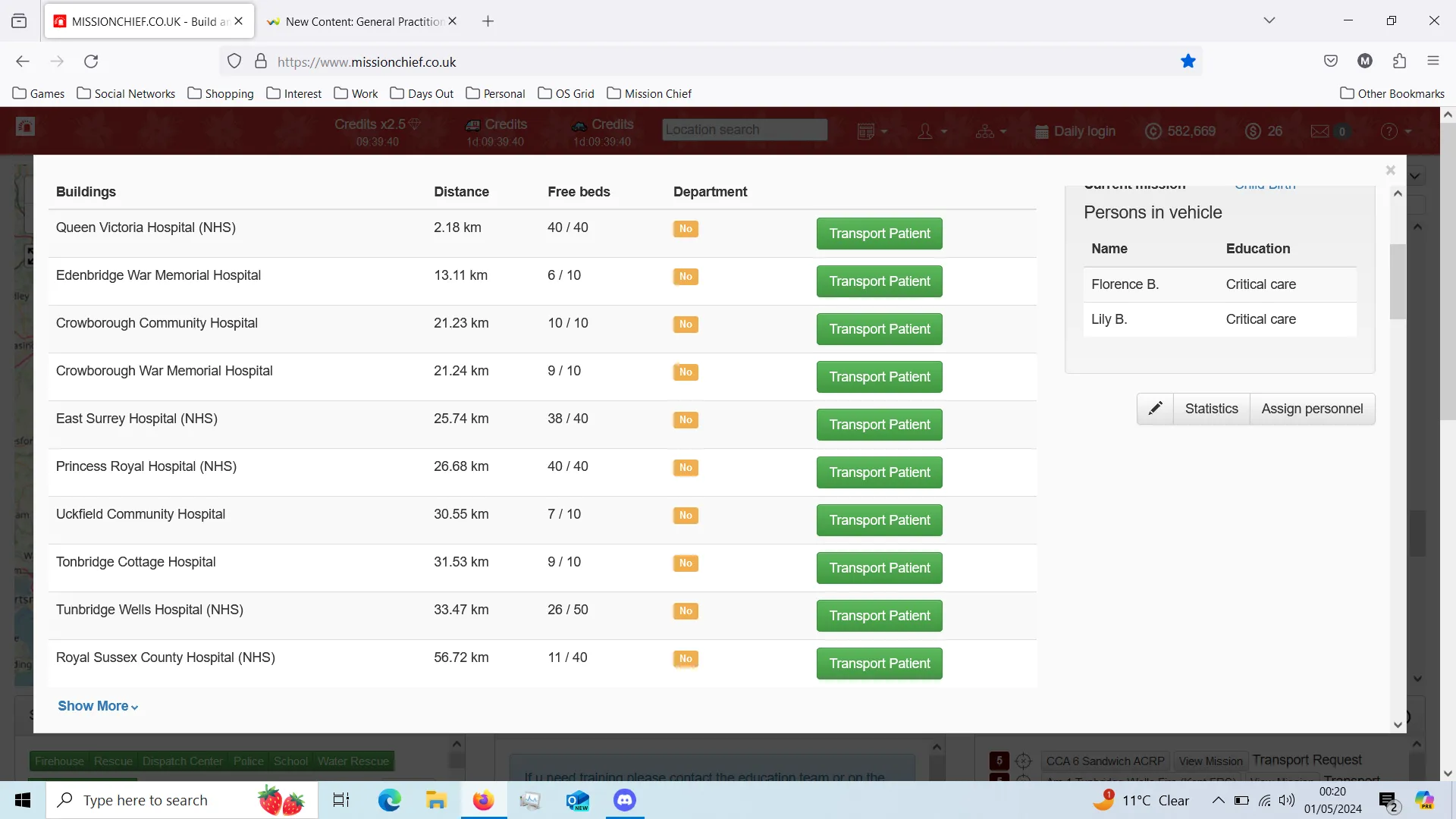The image size is (1456, 819).
Task: Transport patient to Princess Royal Hospital
Action: point(879,472)
